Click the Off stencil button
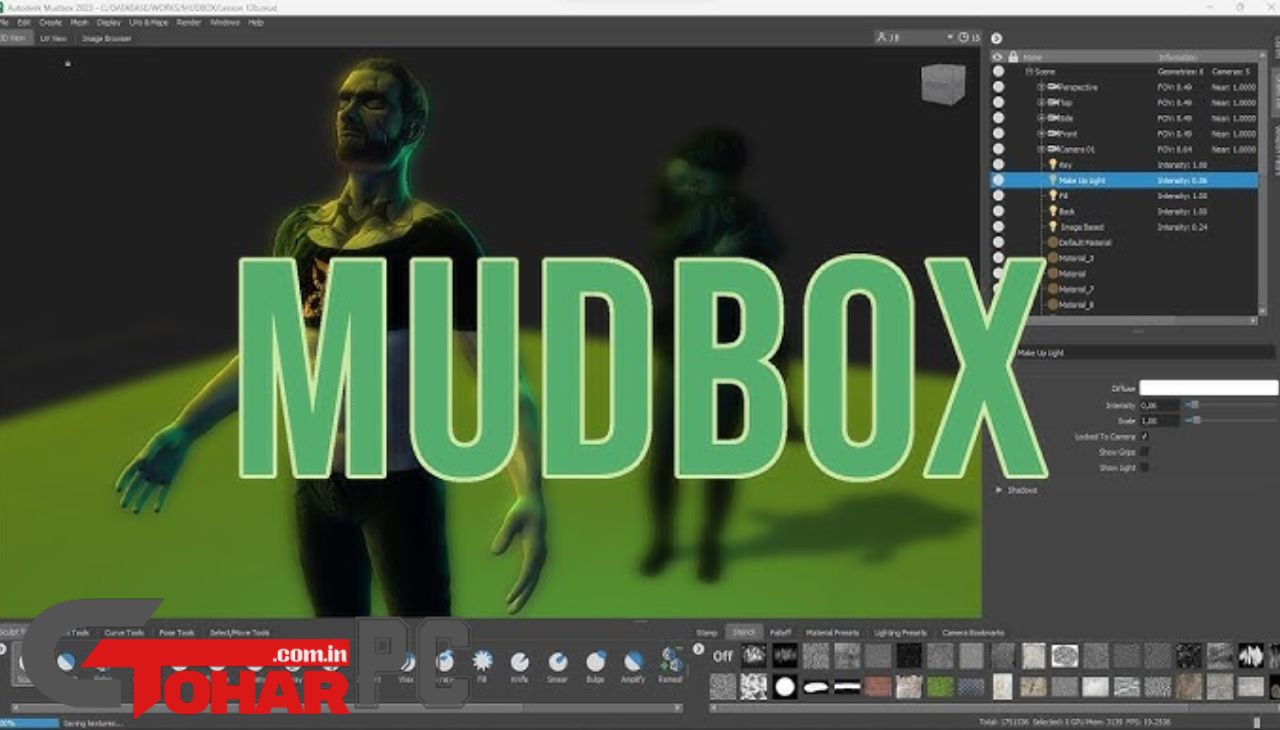This screenshot has width=1280, height=730. point(723,657)
